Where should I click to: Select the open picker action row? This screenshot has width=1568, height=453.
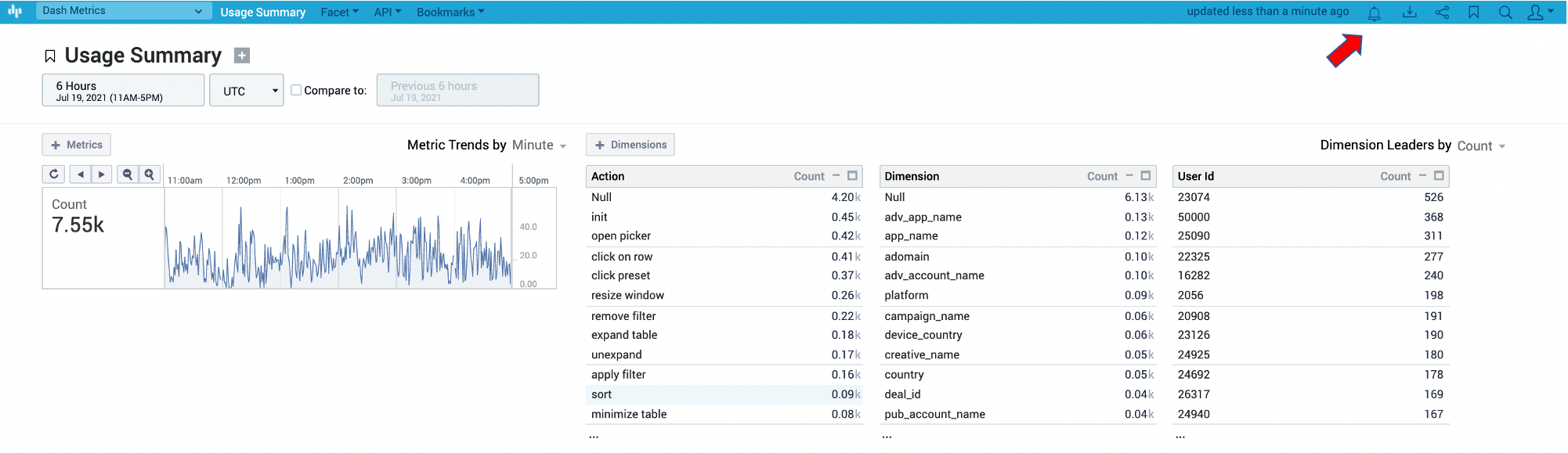point(724,236)
